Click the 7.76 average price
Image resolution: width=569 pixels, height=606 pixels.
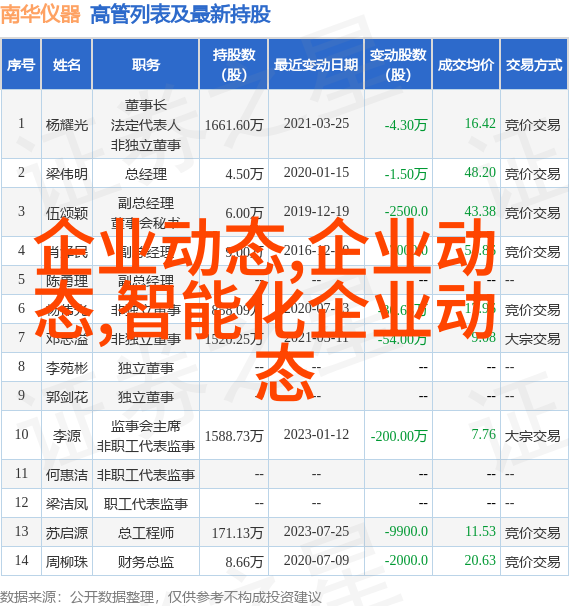click(x=483, y=434)
